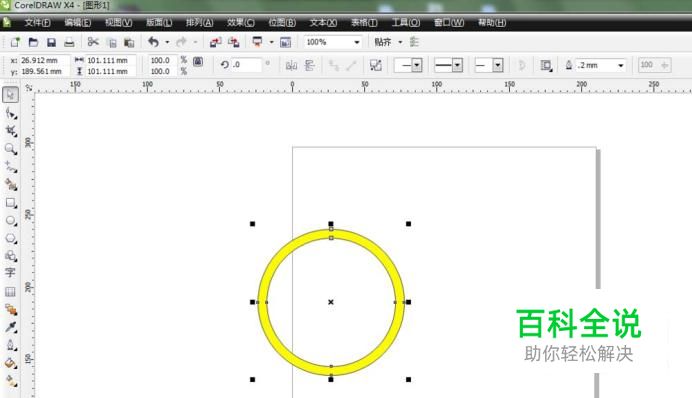The height and width of the screenshot is (398, 692).
Task: Select the Pick tool in the toolbox
Action: point(11,94)
